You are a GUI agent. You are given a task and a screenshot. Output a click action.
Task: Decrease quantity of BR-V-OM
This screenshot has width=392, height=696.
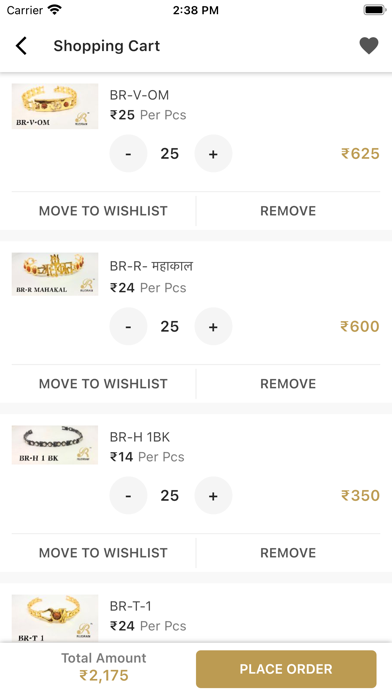pos(128,154)
